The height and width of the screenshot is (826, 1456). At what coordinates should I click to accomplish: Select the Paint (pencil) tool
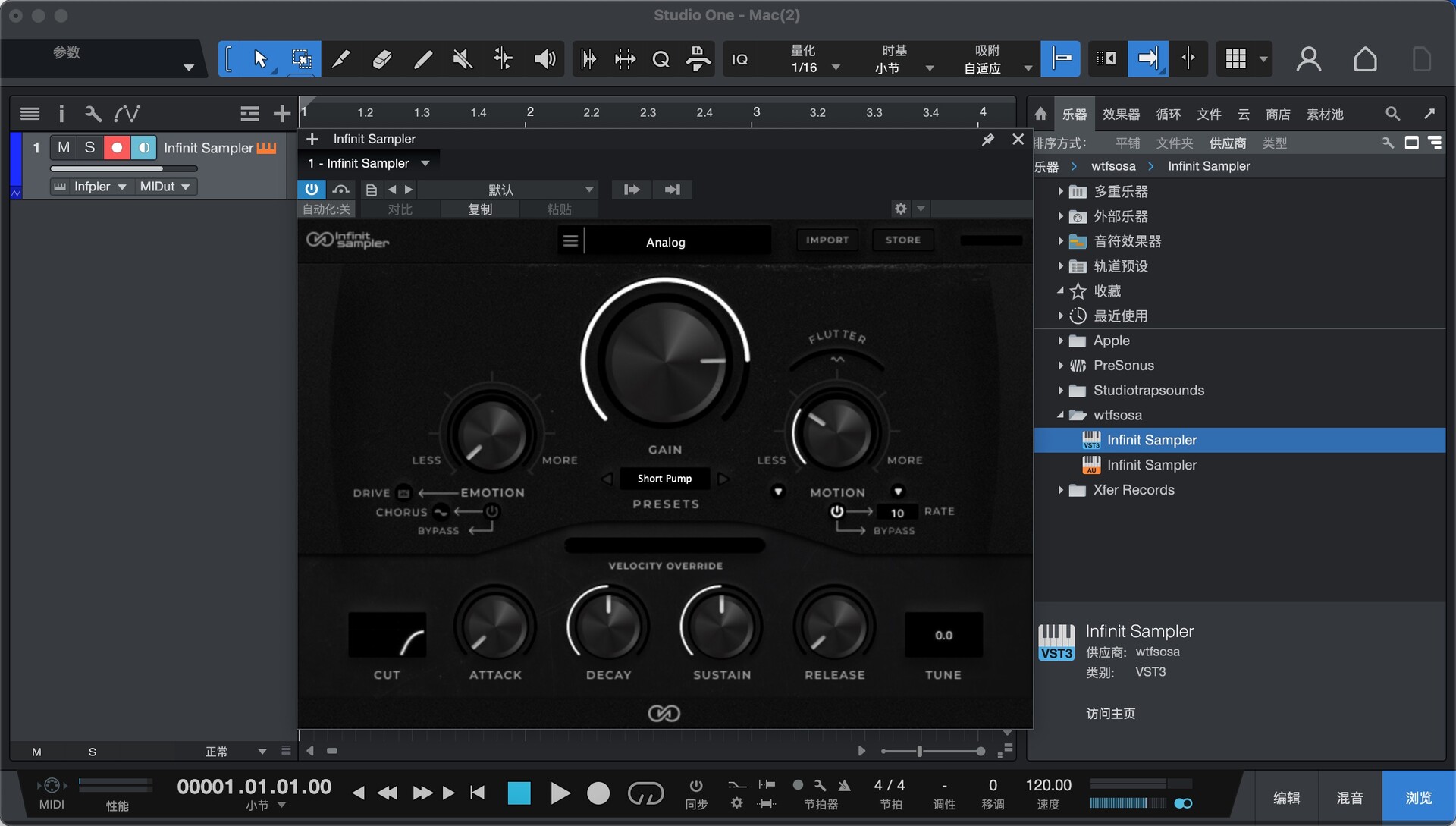(422, 58)
